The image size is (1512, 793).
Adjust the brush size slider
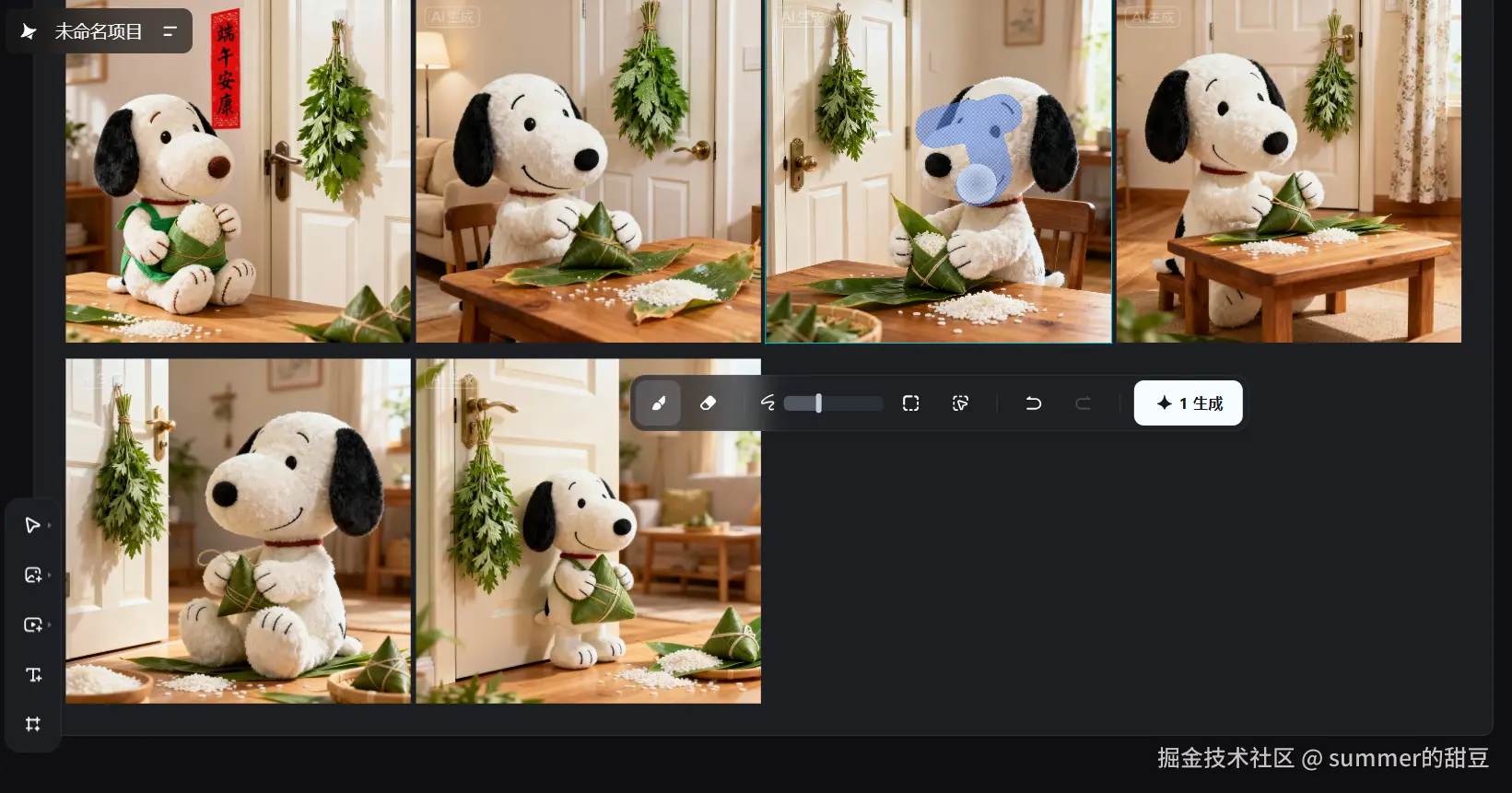click(833, 403)
